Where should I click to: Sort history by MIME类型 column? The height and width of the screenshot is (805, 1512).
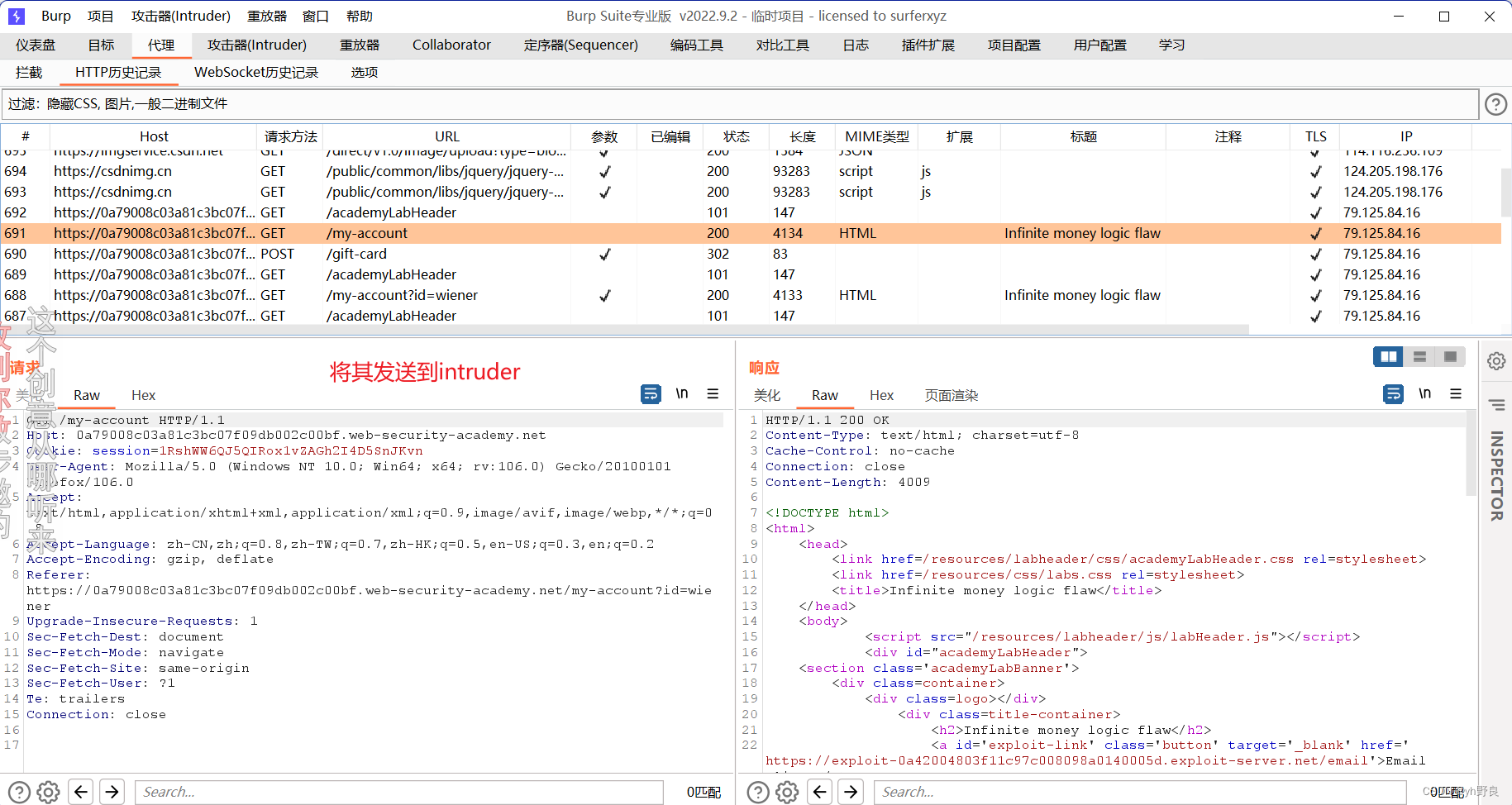[877, 136]
